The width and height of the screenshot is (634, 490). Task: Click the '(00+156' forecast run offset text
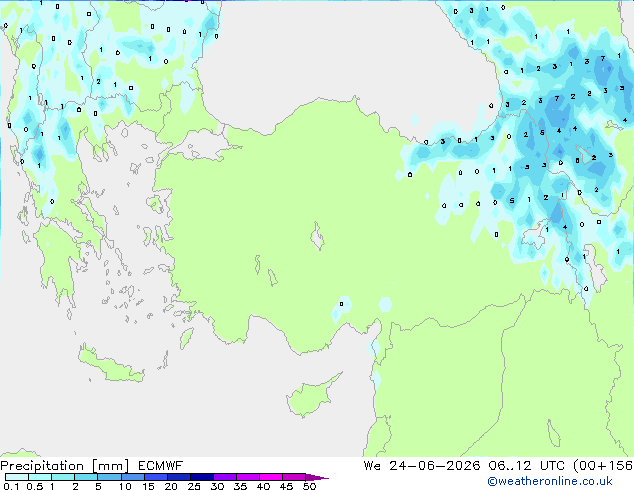[x=603, y=466]
